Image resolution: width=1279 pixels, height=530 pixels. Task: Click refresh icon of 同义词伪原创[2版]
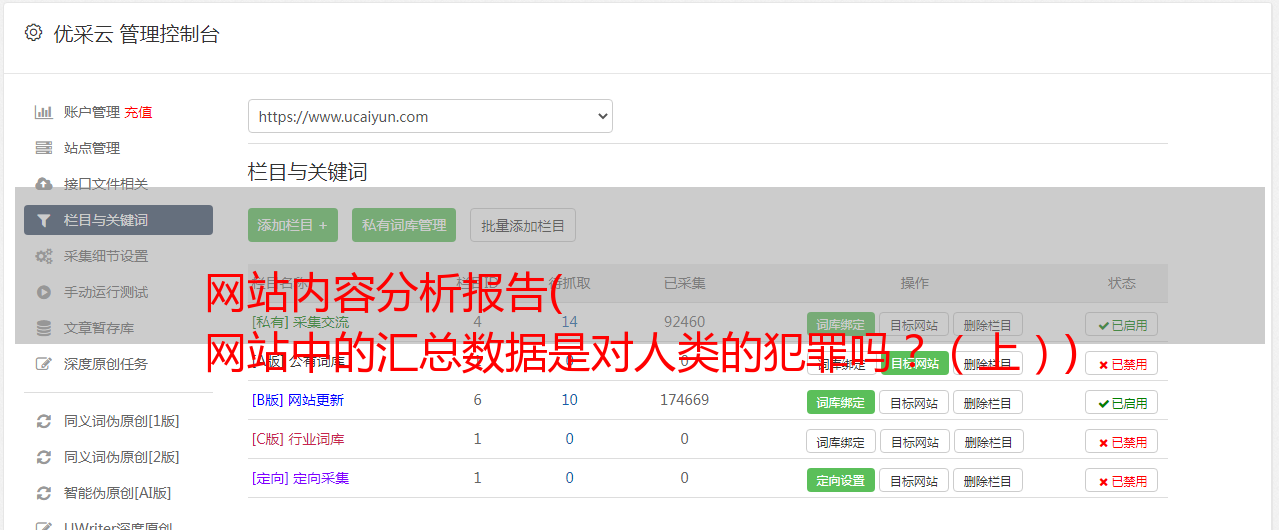44,457
